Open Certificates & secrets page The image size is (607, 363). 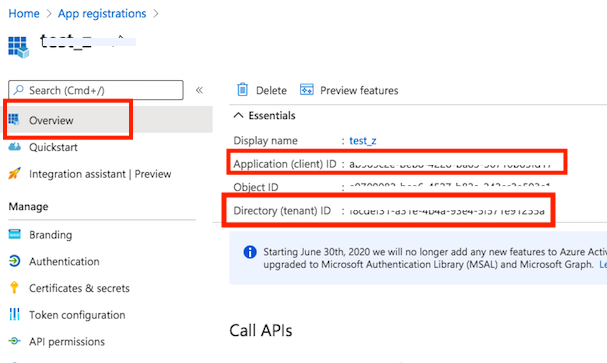point(79,288)
